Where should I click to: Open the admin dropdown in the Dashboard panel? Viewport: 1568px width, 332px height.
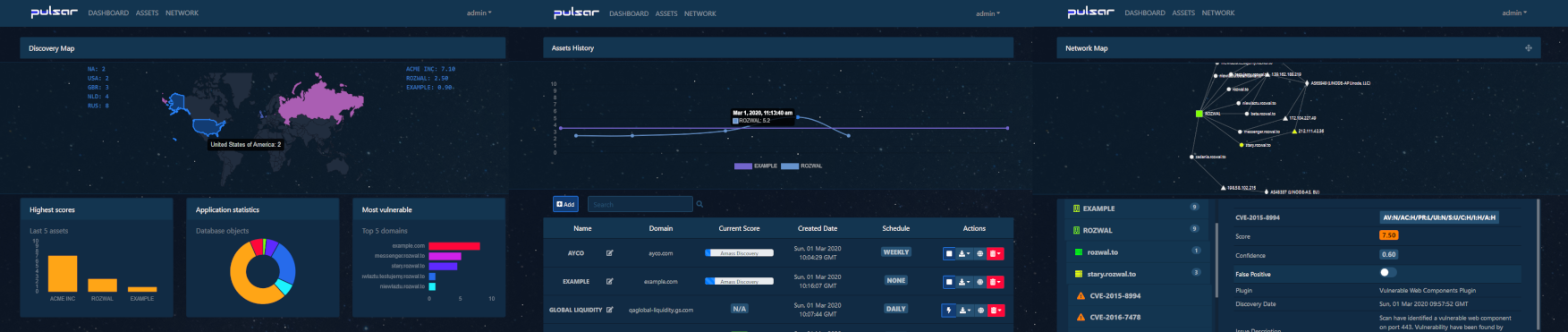479,13
